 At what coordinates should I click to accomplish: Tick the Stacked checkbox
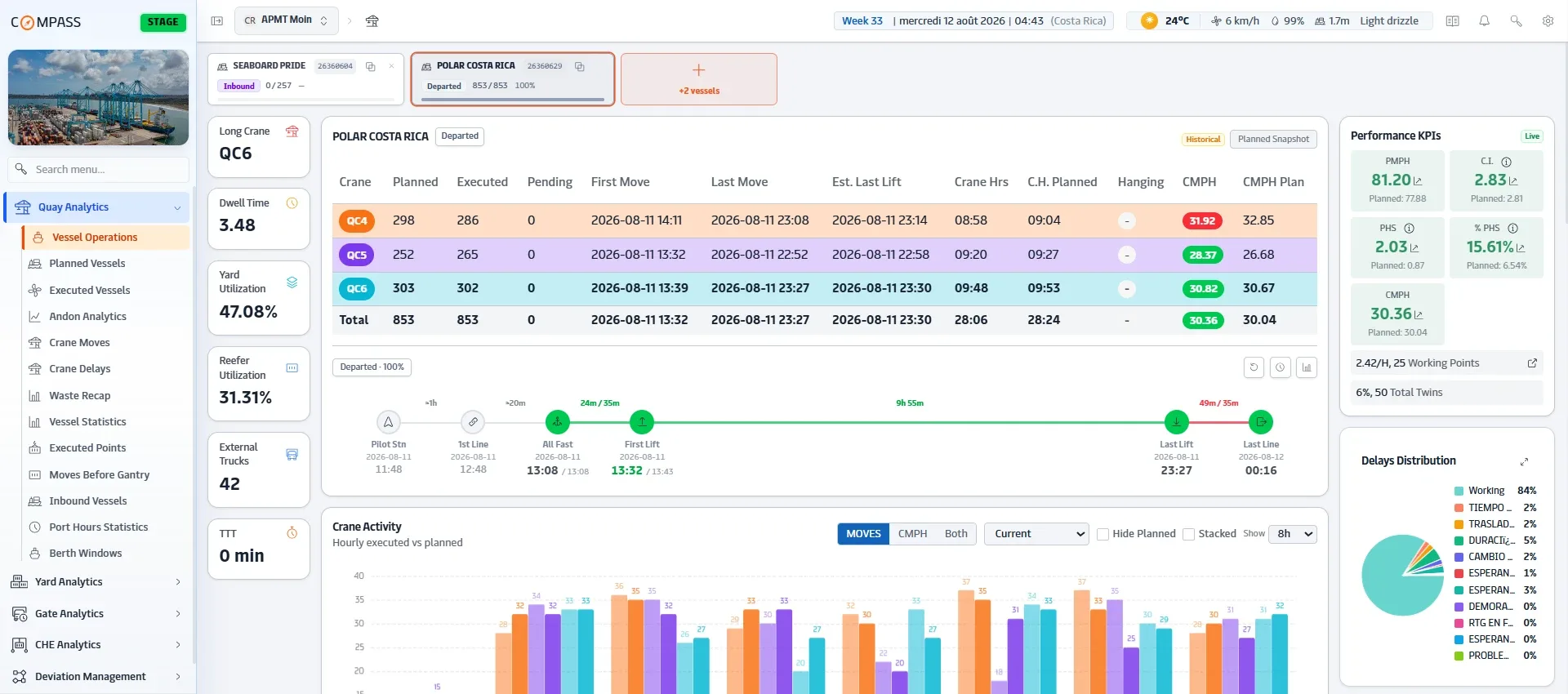(x=1189, y=534)
